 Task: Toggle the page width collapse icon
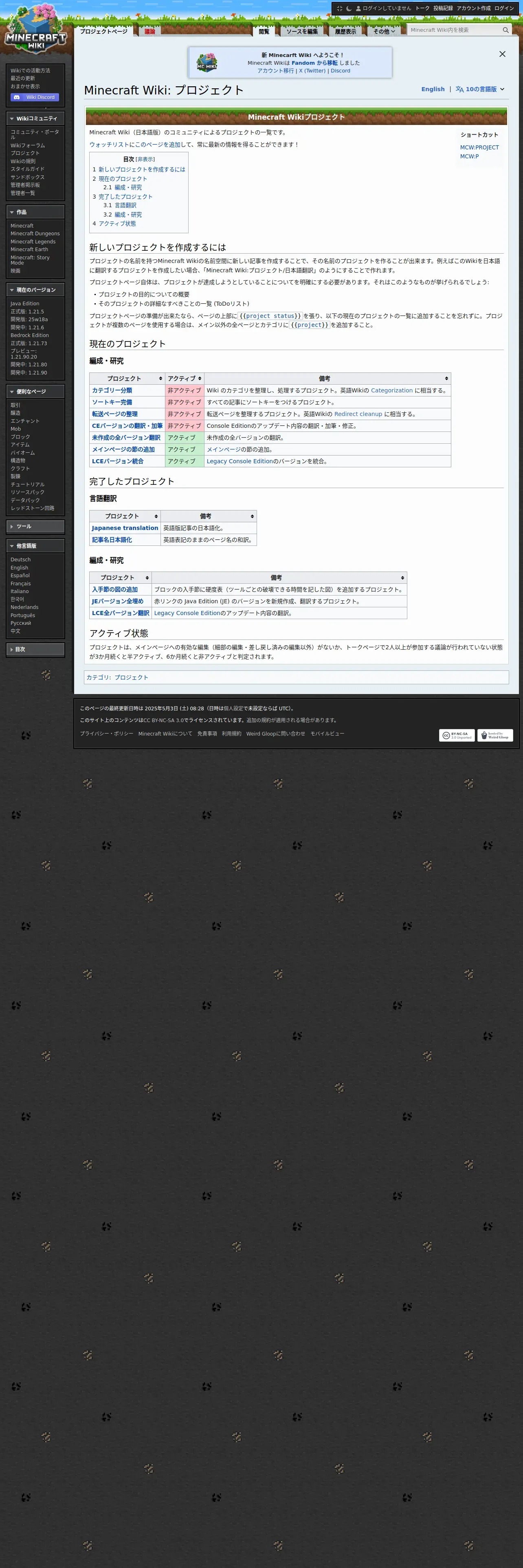pyautogui.click(x=340, y=9)
